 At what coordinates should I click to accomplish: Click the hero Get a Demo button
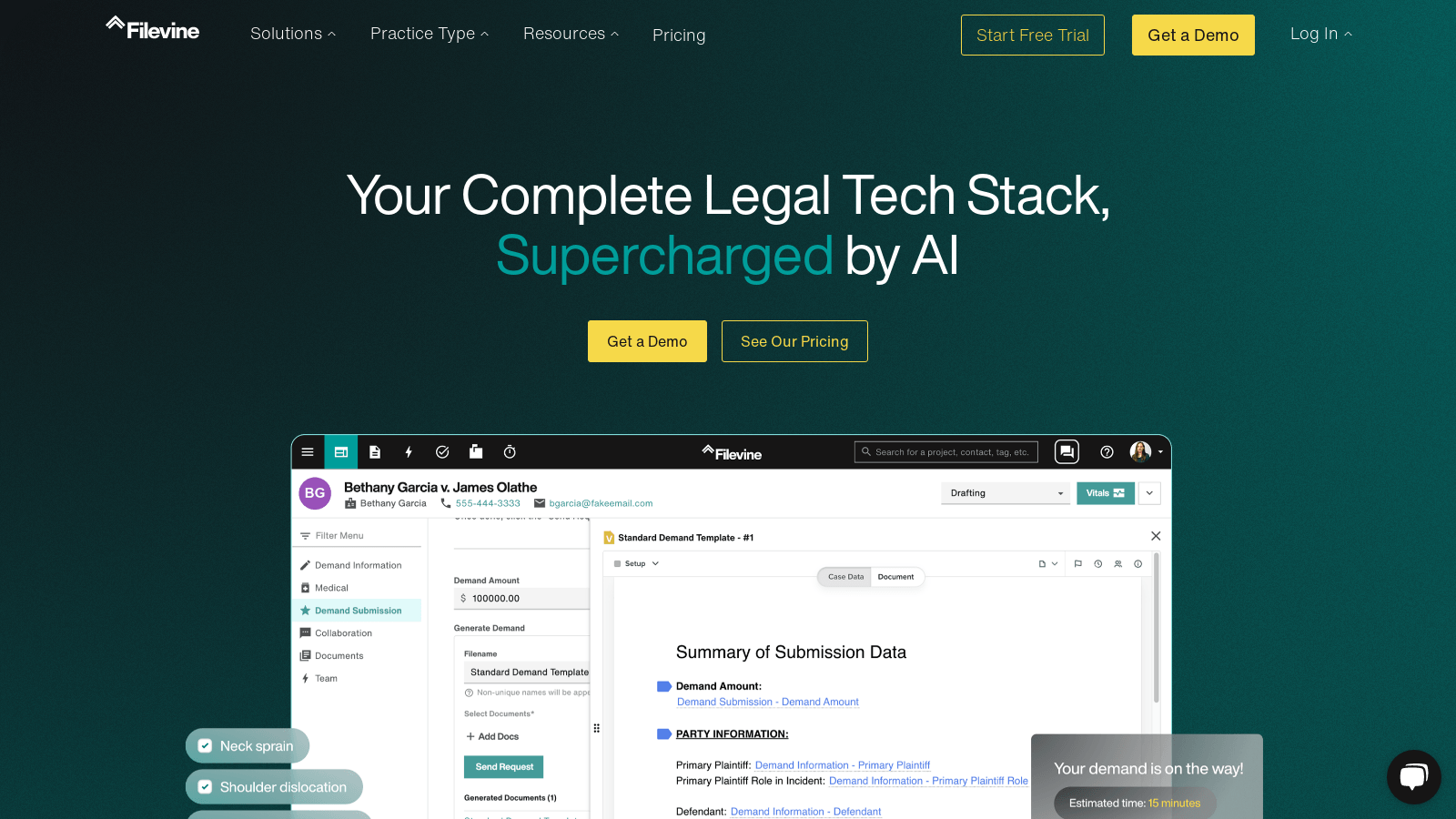(647, 341)
